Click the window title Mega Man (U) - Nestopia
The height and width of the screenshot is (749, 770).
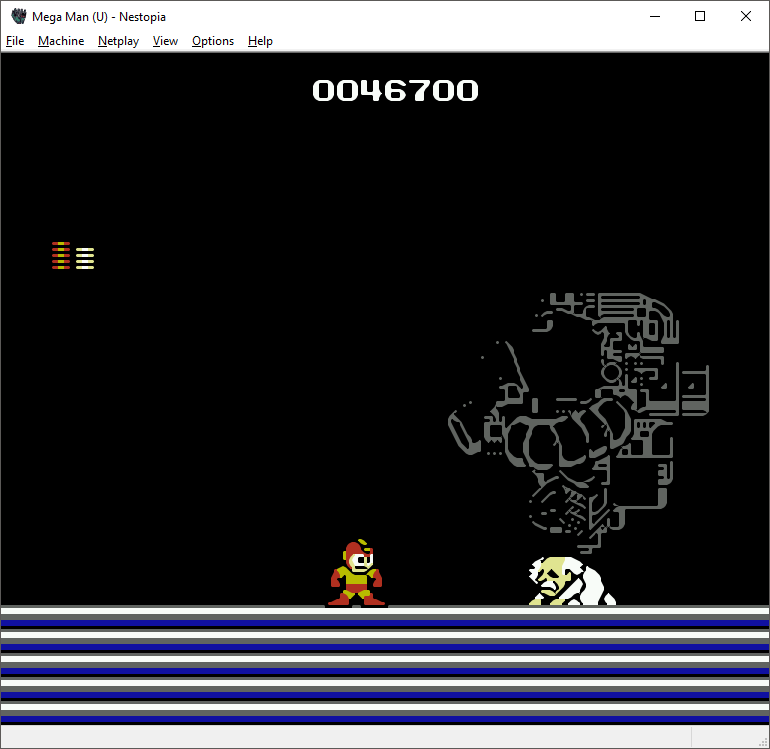99,17
